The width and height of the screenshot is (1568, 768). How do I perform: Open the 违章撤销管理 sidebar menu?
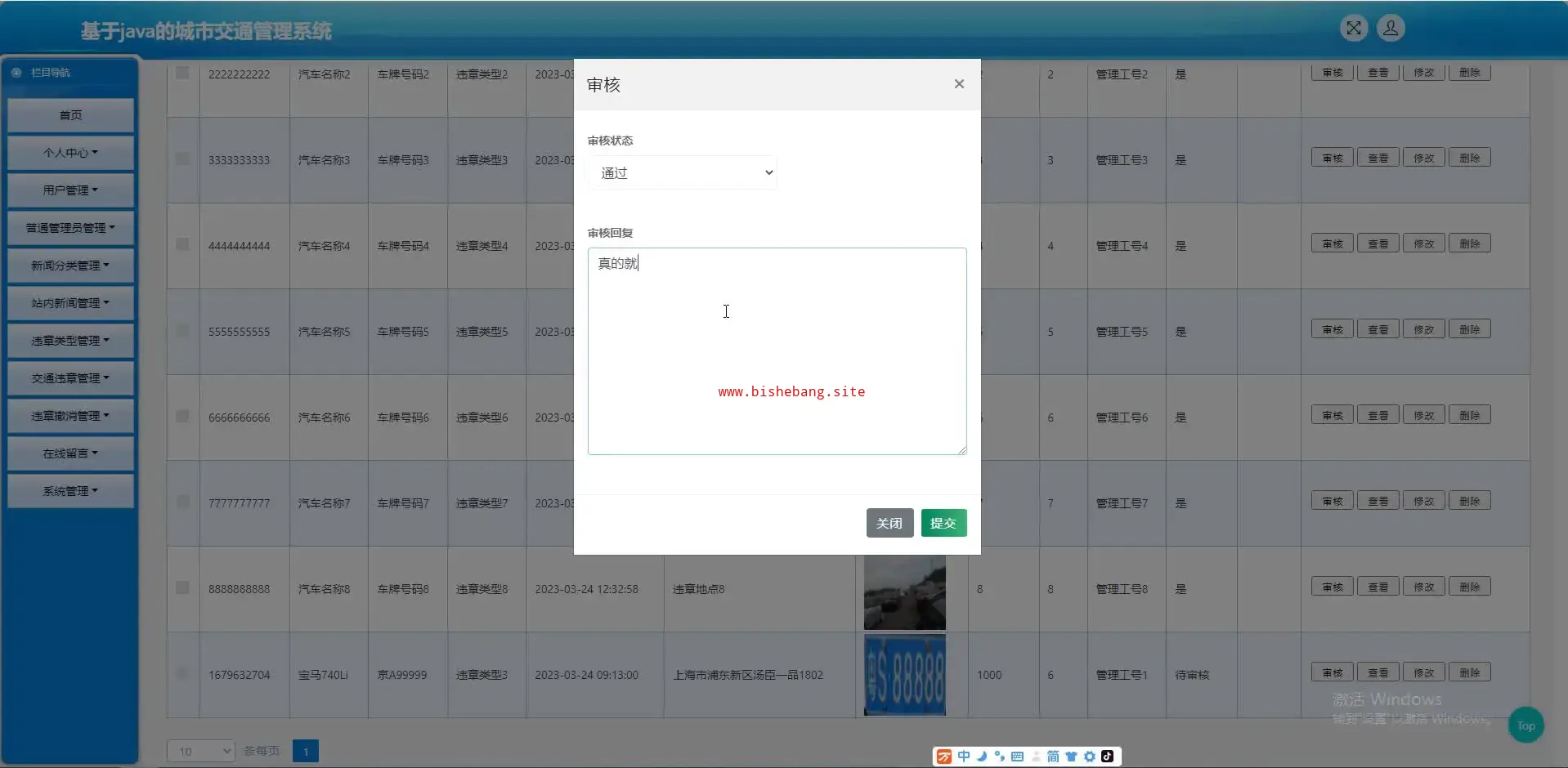[x=70, y=416]
